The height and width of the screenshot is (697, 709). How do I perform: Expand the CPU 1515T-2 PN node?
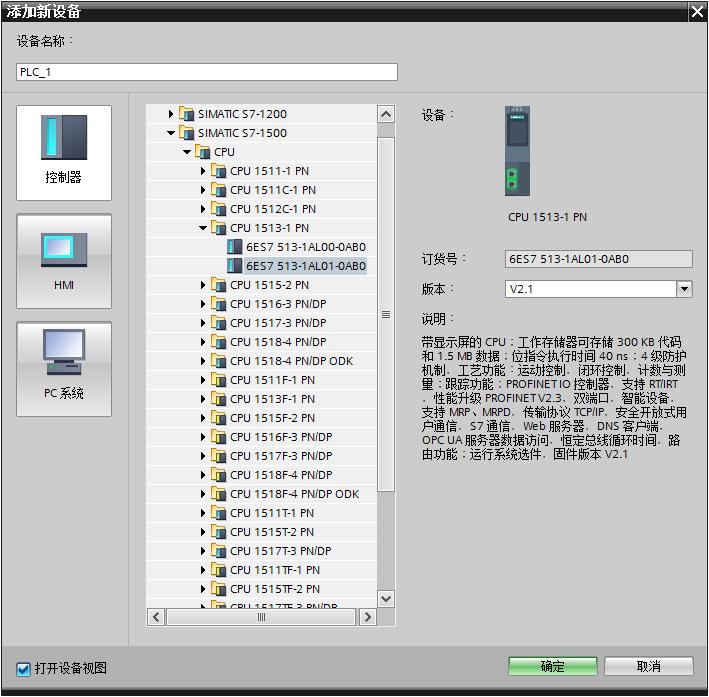[203, 532]
